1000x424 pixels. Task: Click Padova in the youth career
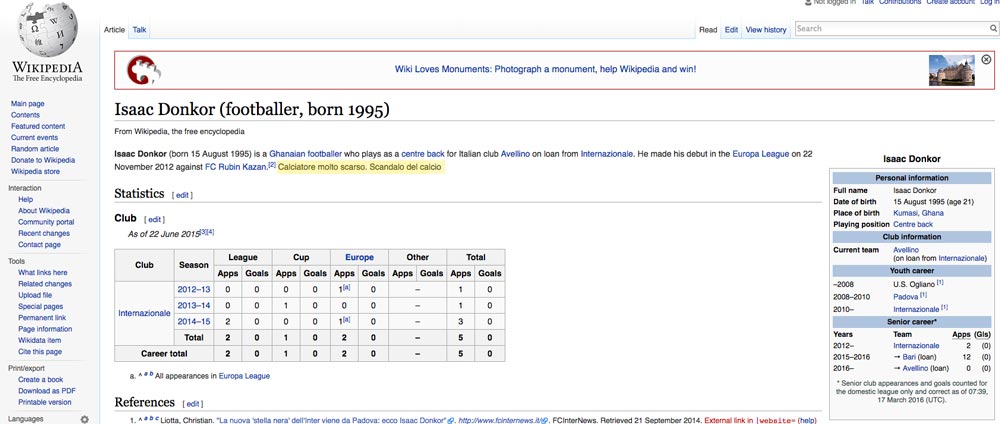coord(906,297)
